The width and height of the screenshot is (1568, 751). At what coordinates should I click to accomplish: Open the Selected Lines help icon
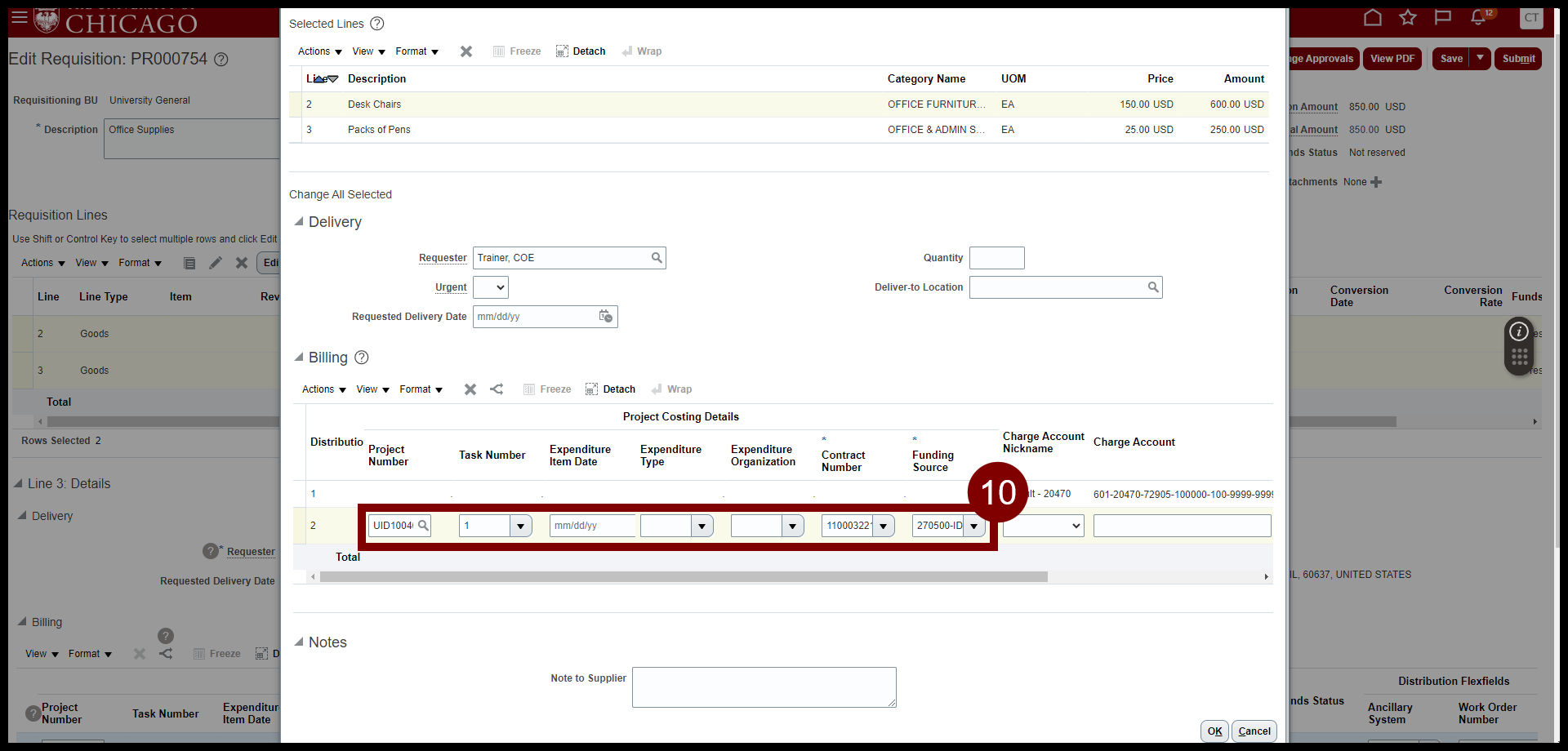(x=377, y=24)
